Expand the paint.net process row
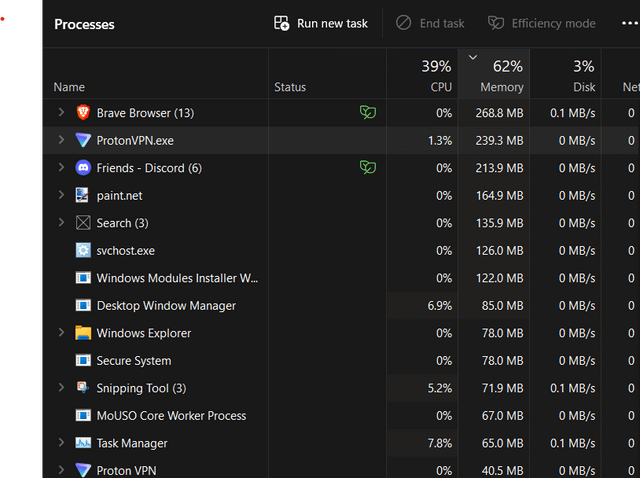 click(x=61, y=195)
